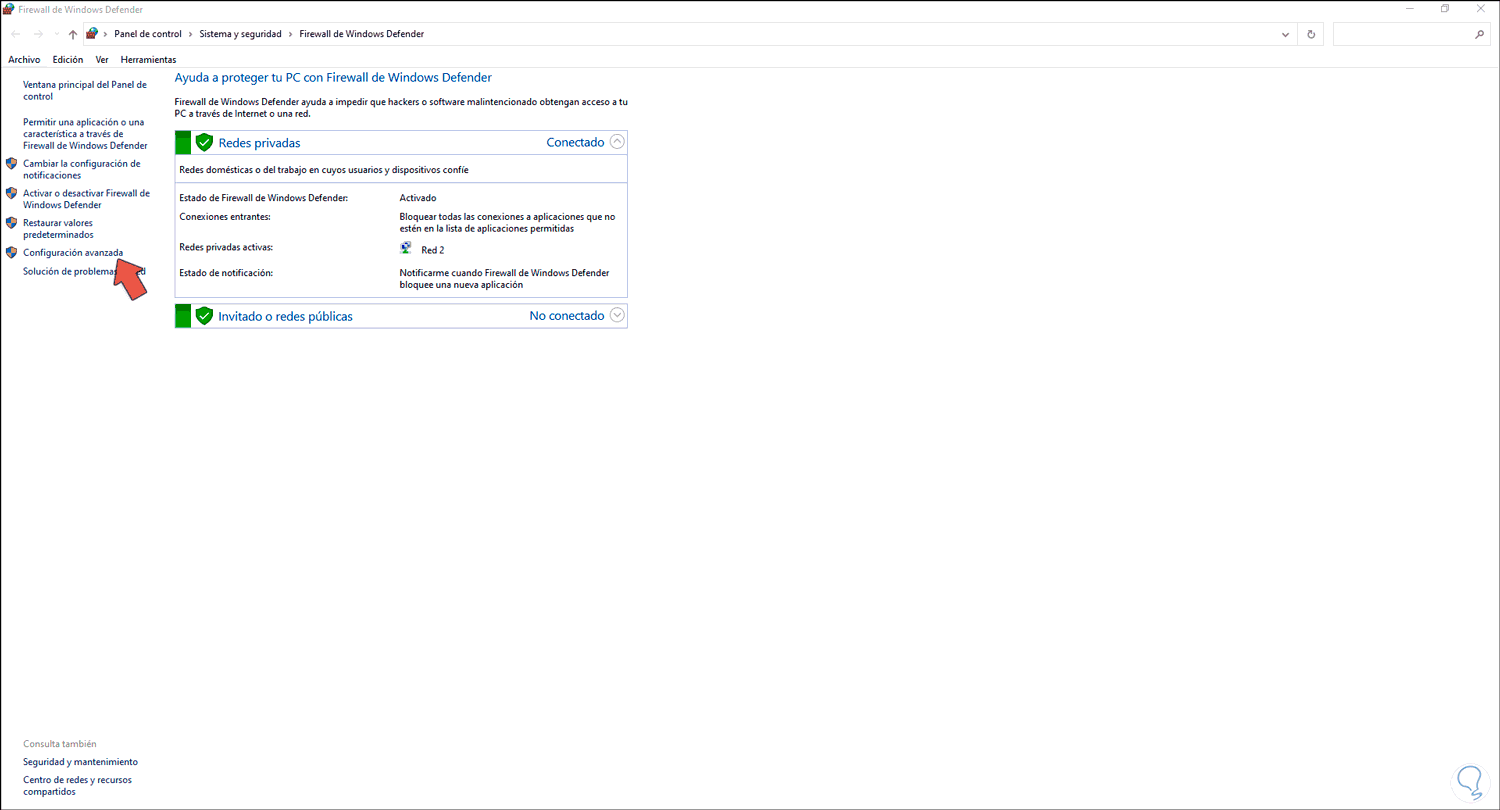Viewport: 1500px width, 810px height.
Task: Click the 'Activado' firewall state value
Action: tap(418, 198)
